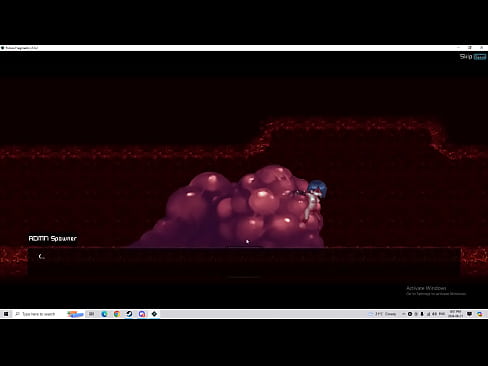Open the clock and date flyout
Image resolution: width=488 pixels, height=366 pixels.
pyautogui.click(x=455, y=314)
